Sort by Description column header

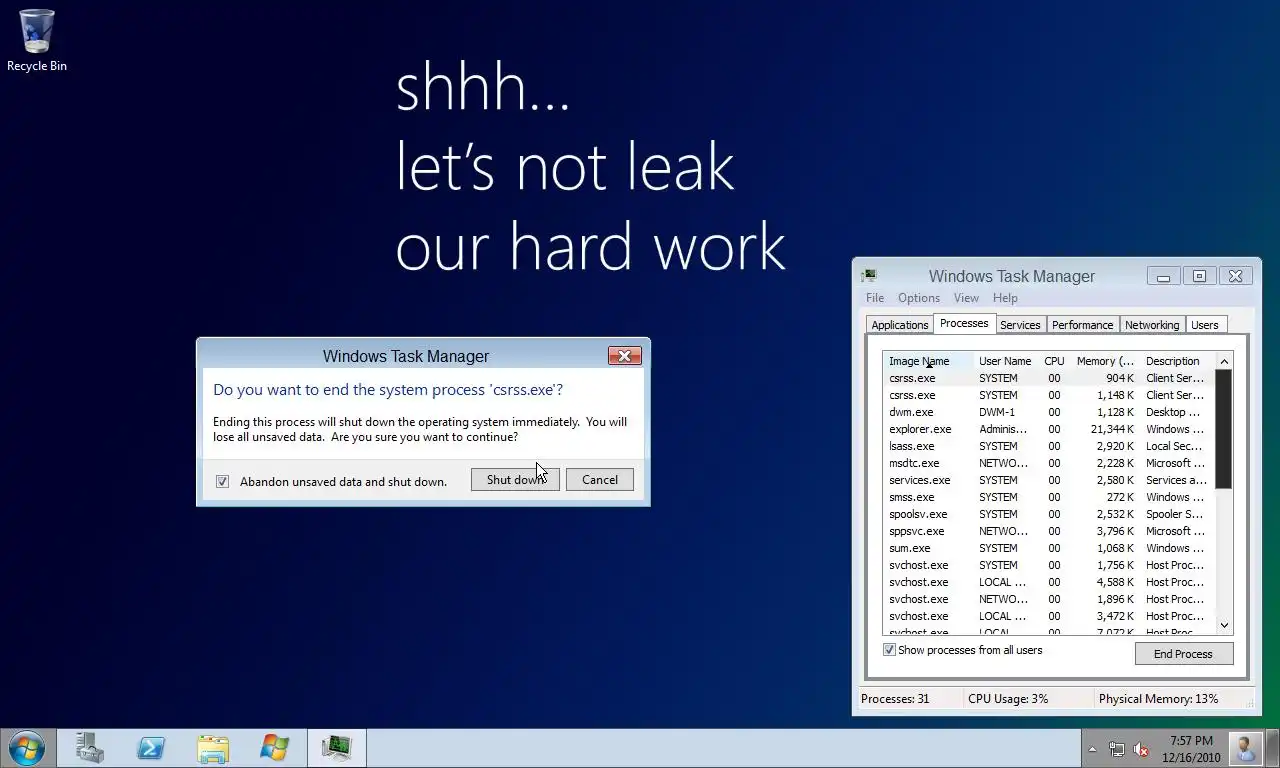(1177, 361)
